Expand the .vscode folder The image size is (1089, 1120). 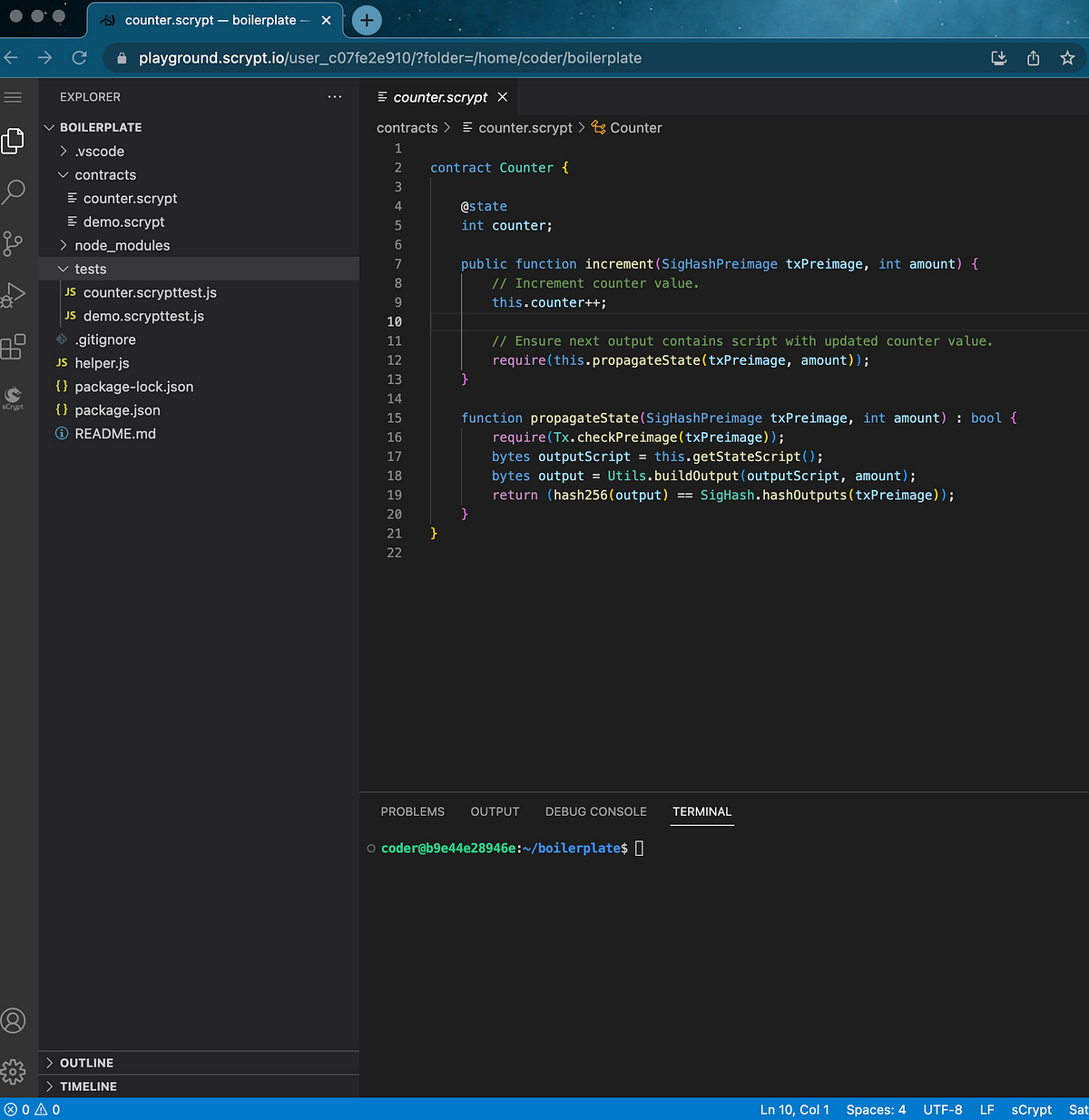[99, 152]
